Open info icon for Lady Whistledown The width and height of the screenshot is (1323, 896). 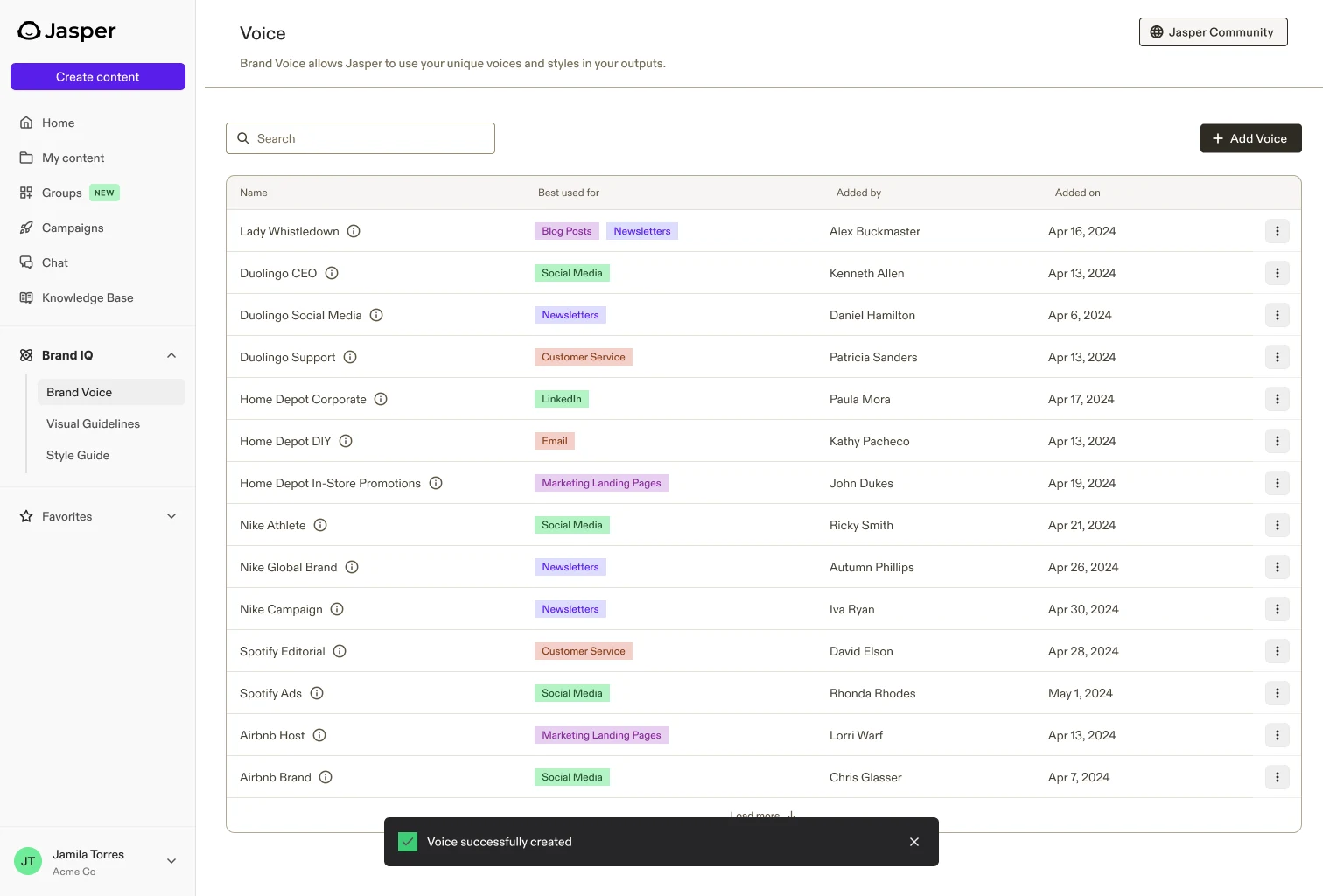(353, 231)
